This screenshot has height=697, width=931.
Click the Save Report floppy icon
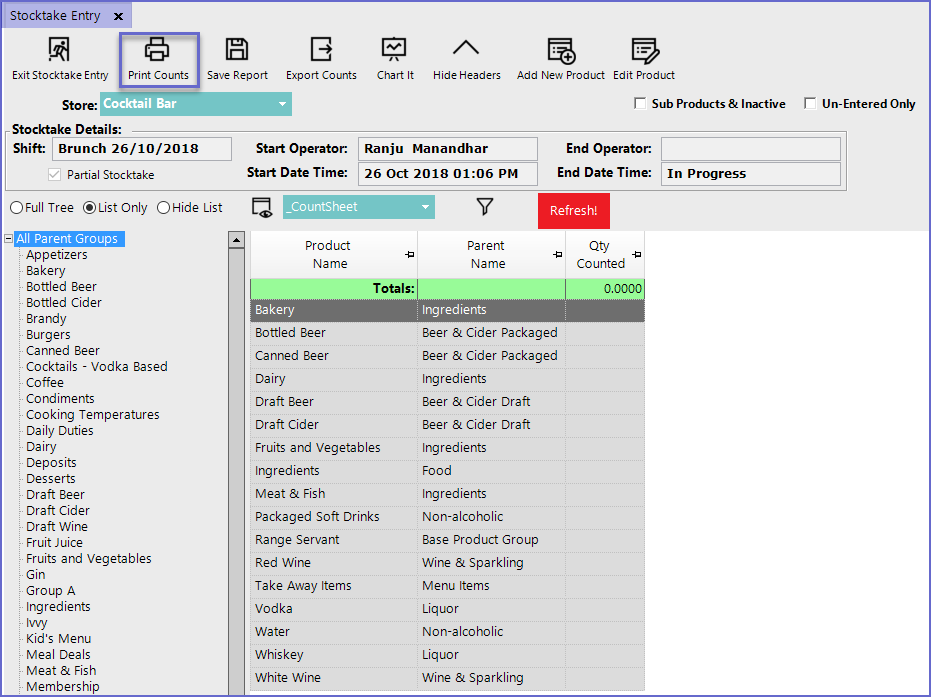point(237,50)
